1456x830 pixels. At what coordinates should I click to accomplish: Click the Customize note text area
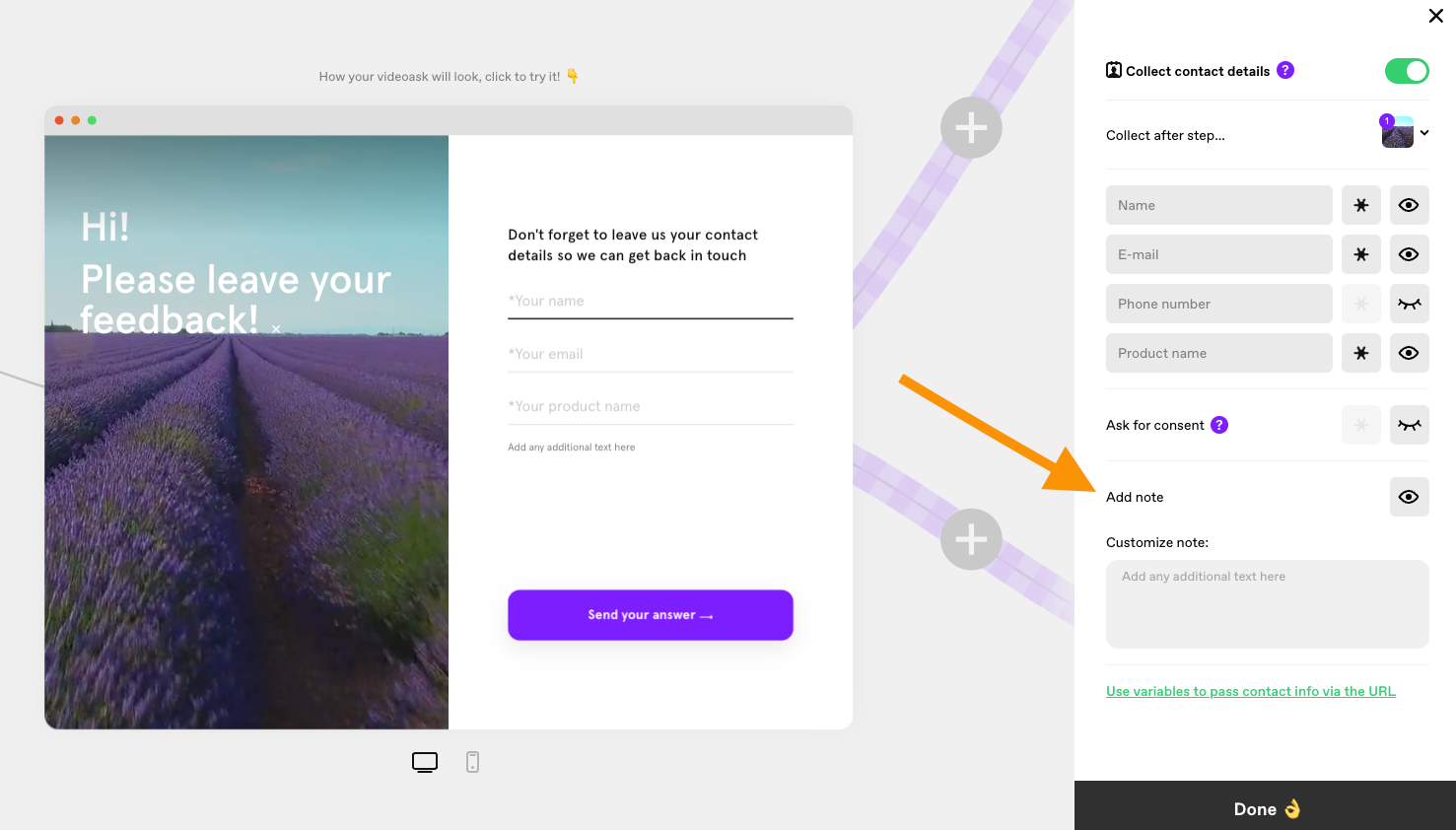click(1268, 604)
